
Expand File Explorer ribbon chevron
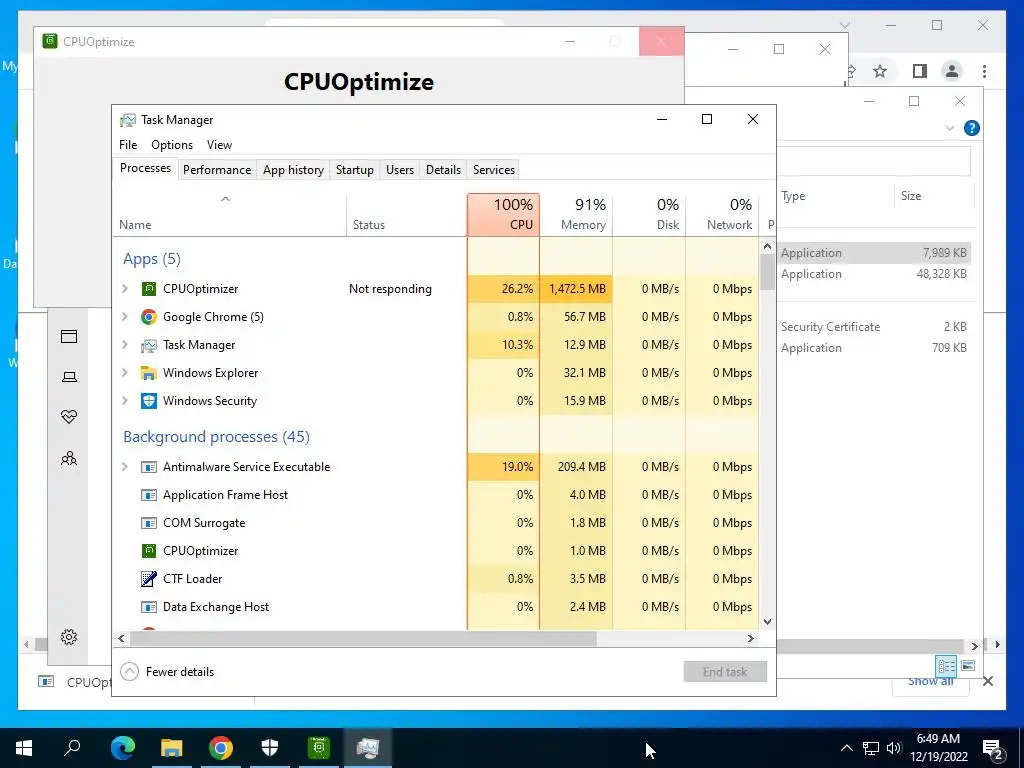(x=950, y=128)
